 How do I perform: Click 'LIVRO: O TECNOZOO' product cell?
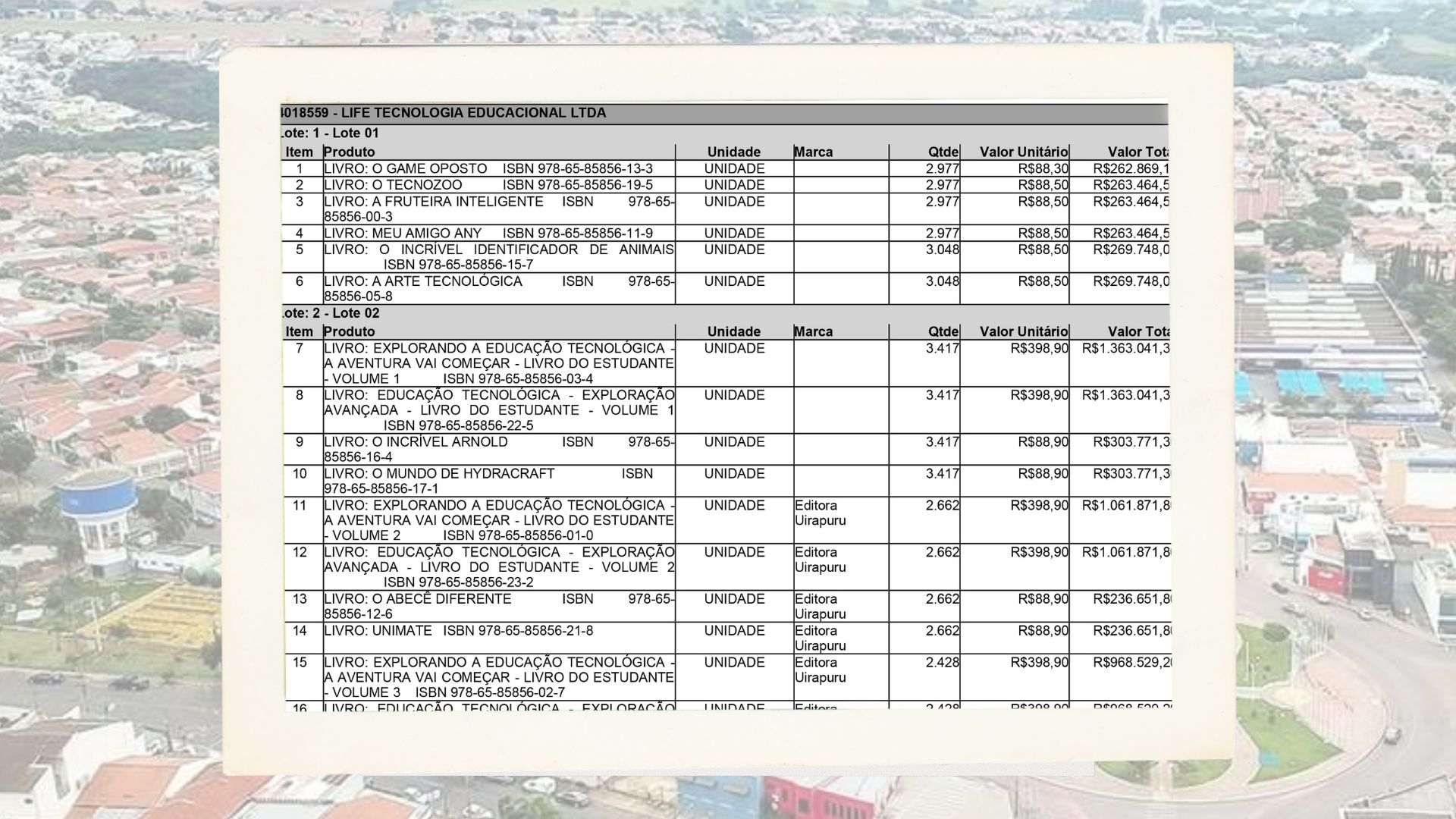coord(499,185)
